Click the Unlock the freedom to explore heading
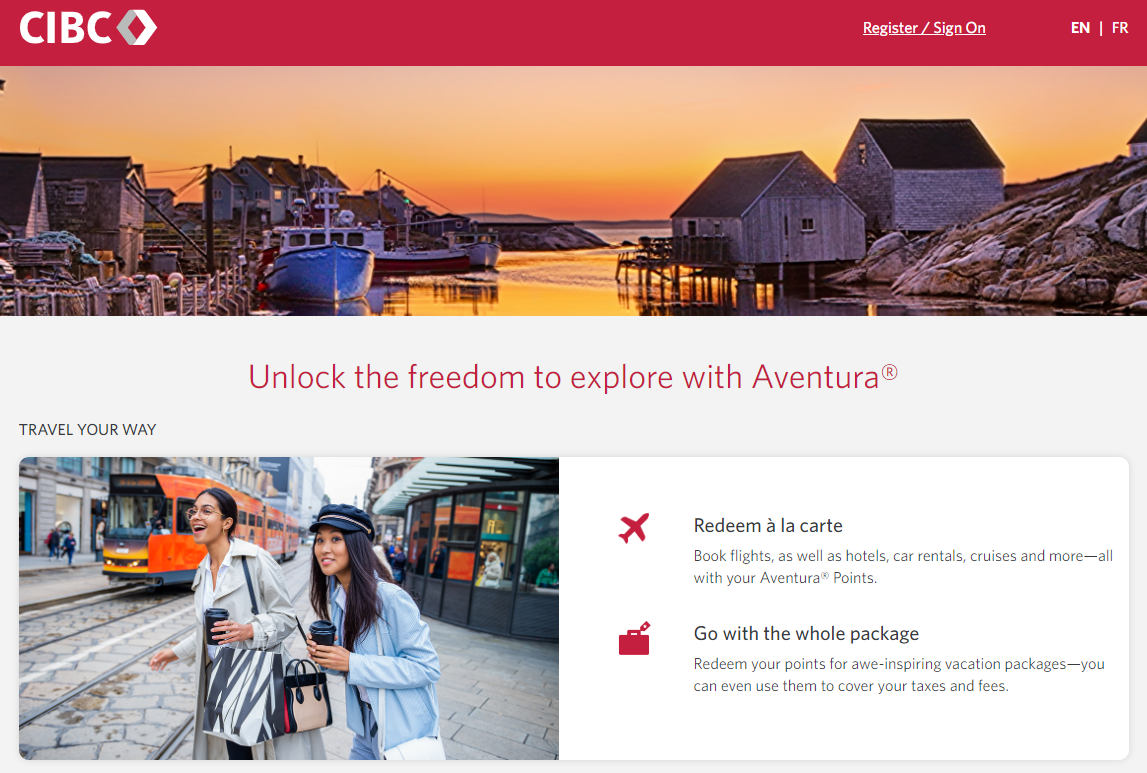Image resolution: width=1147 pixels, height=773 pixels. point(573,377)
